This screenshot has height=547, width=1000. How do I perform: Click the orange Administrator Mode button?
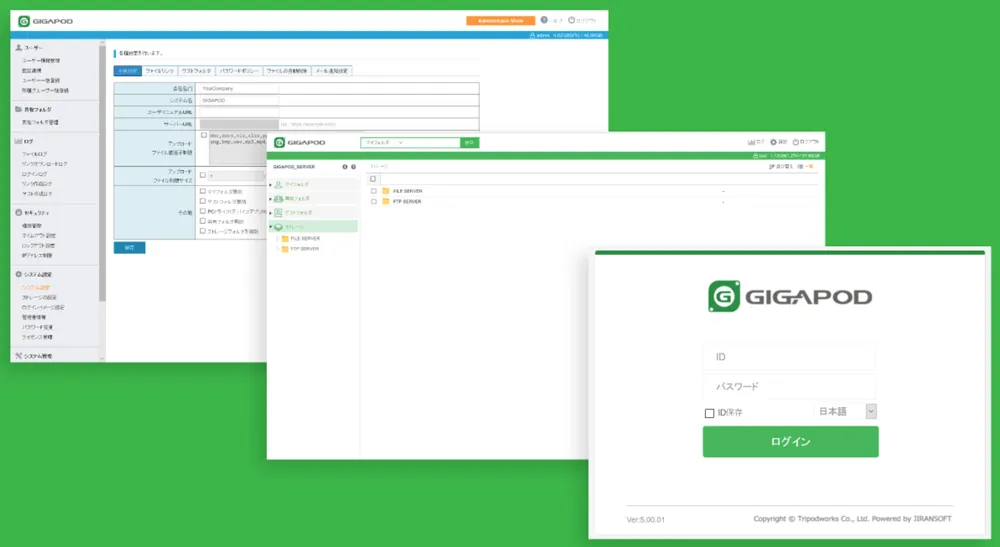(500, 20)
